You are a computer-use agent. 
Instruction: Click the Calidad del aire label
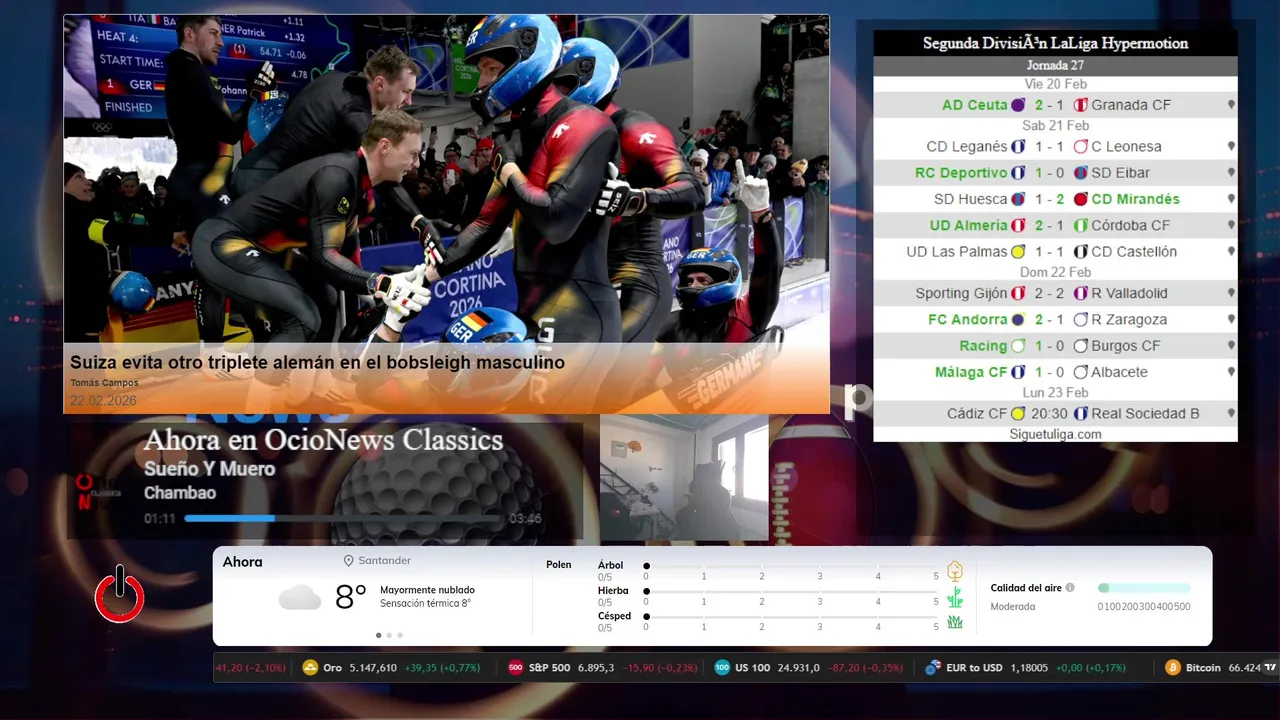1026,588
